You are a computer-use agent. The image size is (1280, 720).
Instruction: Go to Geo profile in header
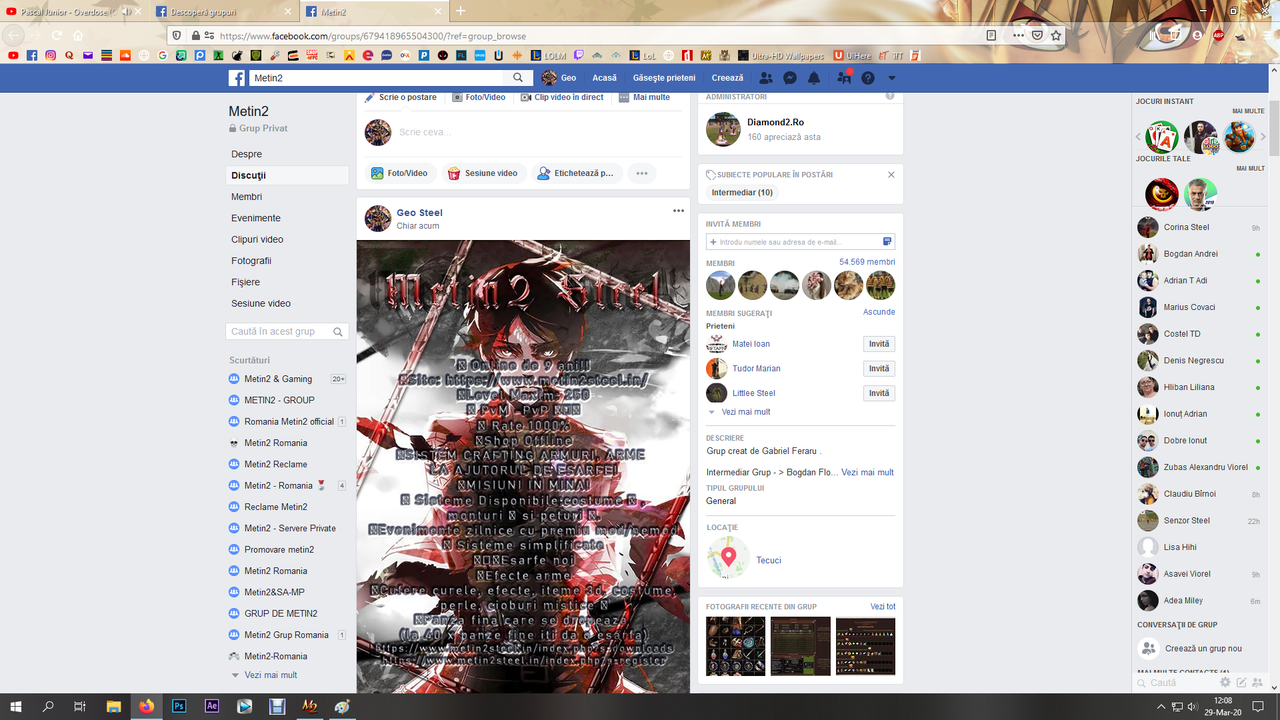[x=559, y=78]
